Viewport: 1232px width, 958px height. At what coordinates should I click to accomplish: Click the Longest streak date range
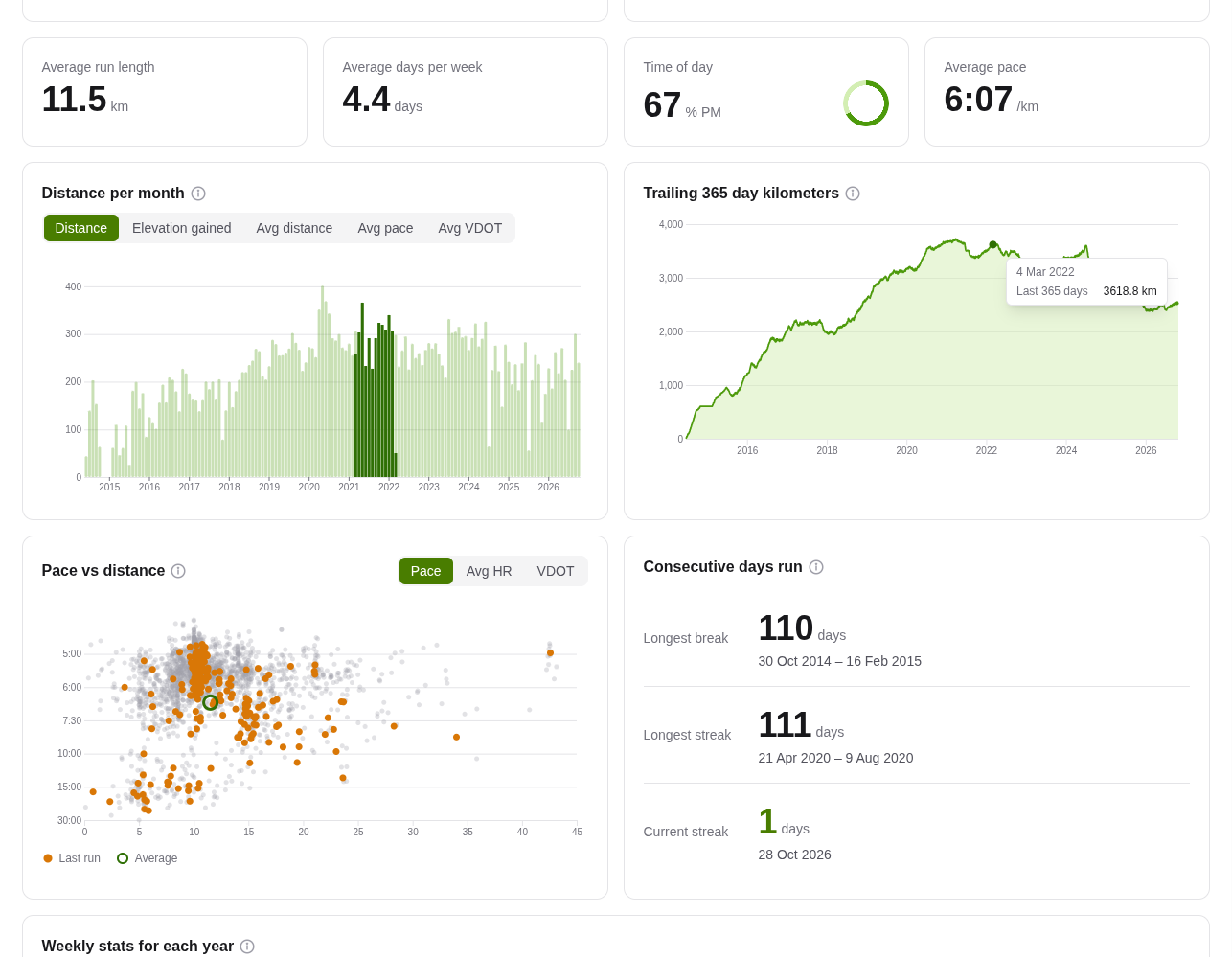835,758
